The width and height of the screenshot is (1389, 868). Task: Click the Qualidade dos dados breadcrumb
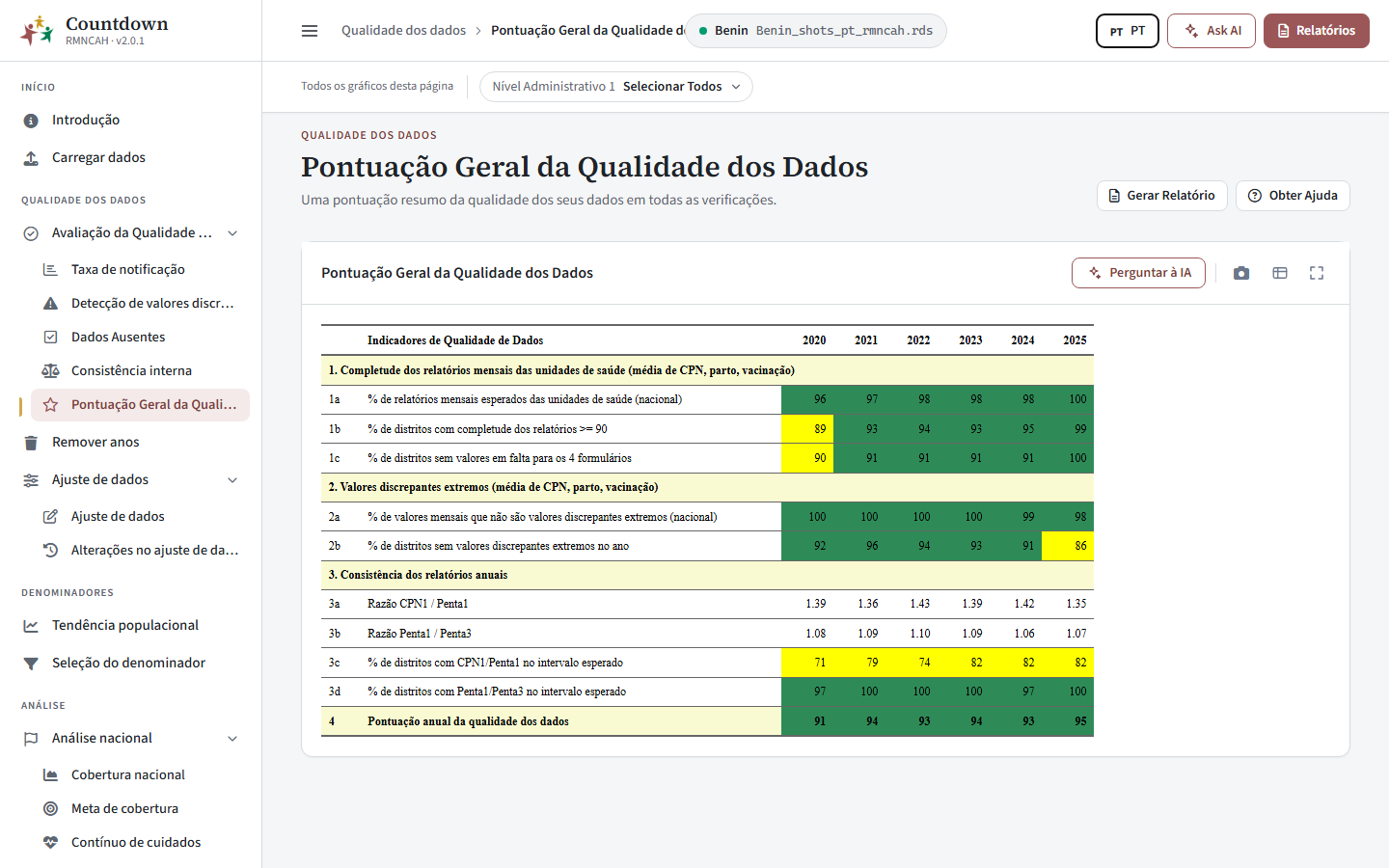click(403, 31)
